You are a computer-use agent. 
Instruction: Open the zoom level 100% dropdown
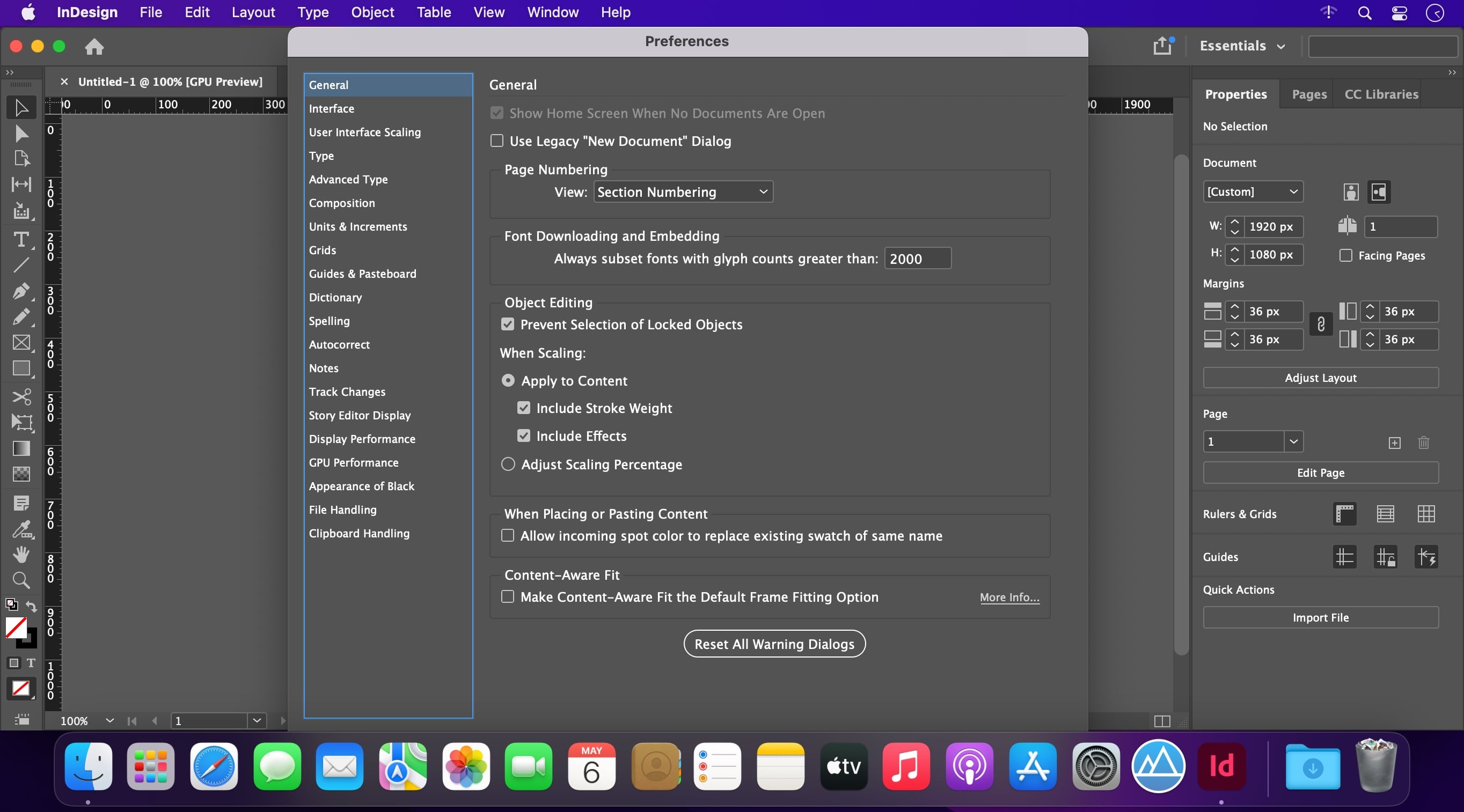coord(109,721)
